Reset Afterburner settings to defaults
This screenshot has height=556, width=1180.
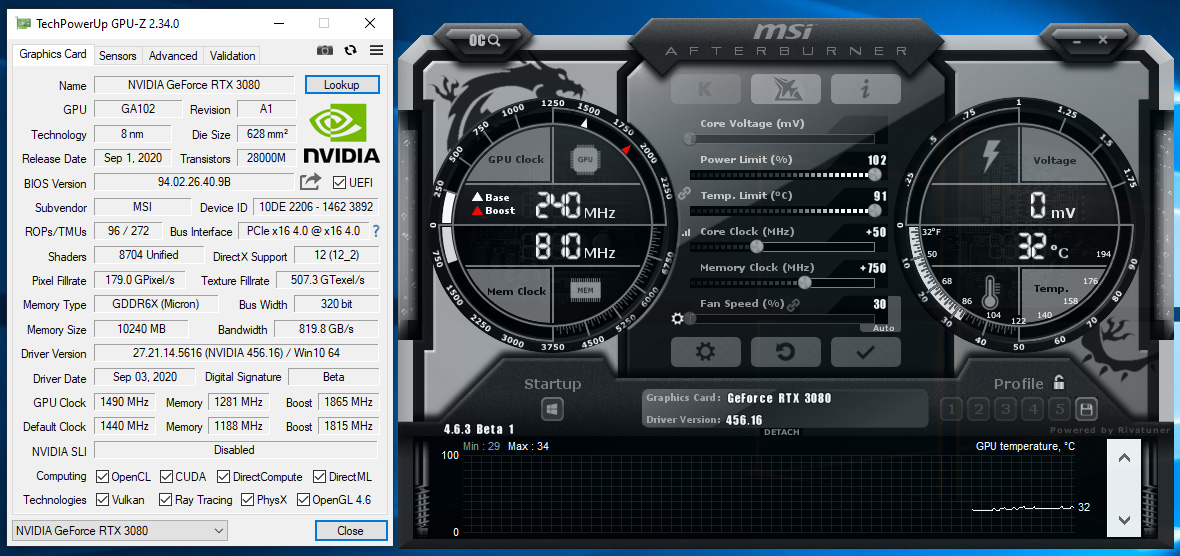pyautogui.click(x=786, y=351)
